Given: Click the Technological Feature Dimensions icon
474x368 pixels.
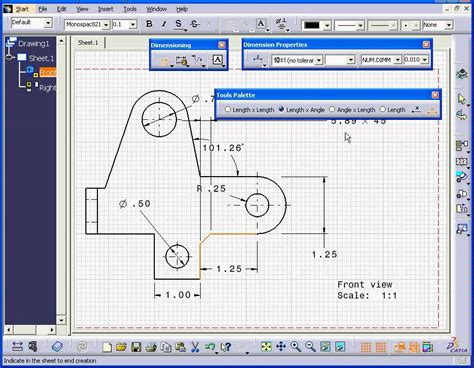Looking at the screenshot, I should click(182, 61).
